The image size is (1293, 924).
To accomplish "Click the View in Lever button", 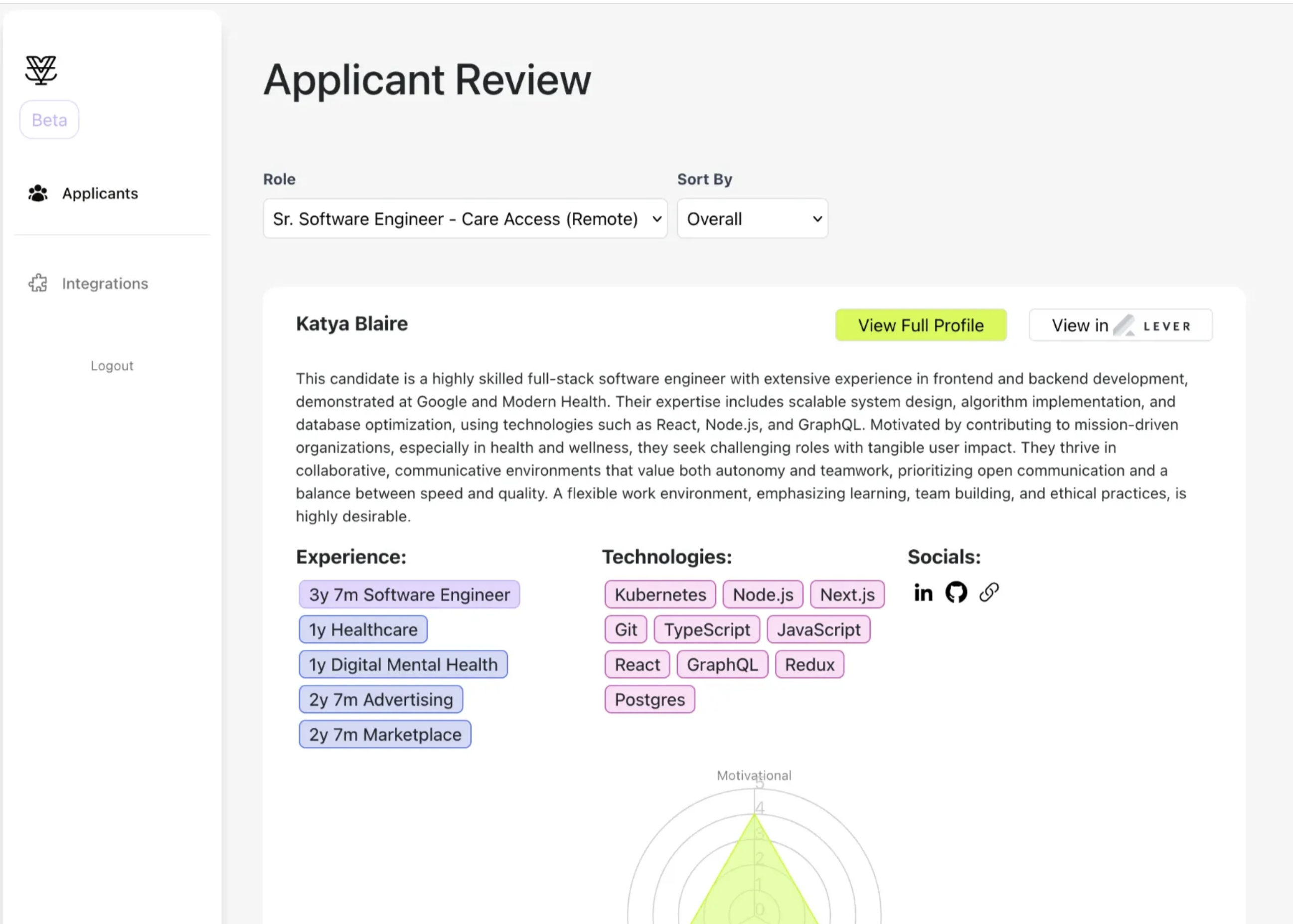I will pyautogui.click(x=1121, y=325).
